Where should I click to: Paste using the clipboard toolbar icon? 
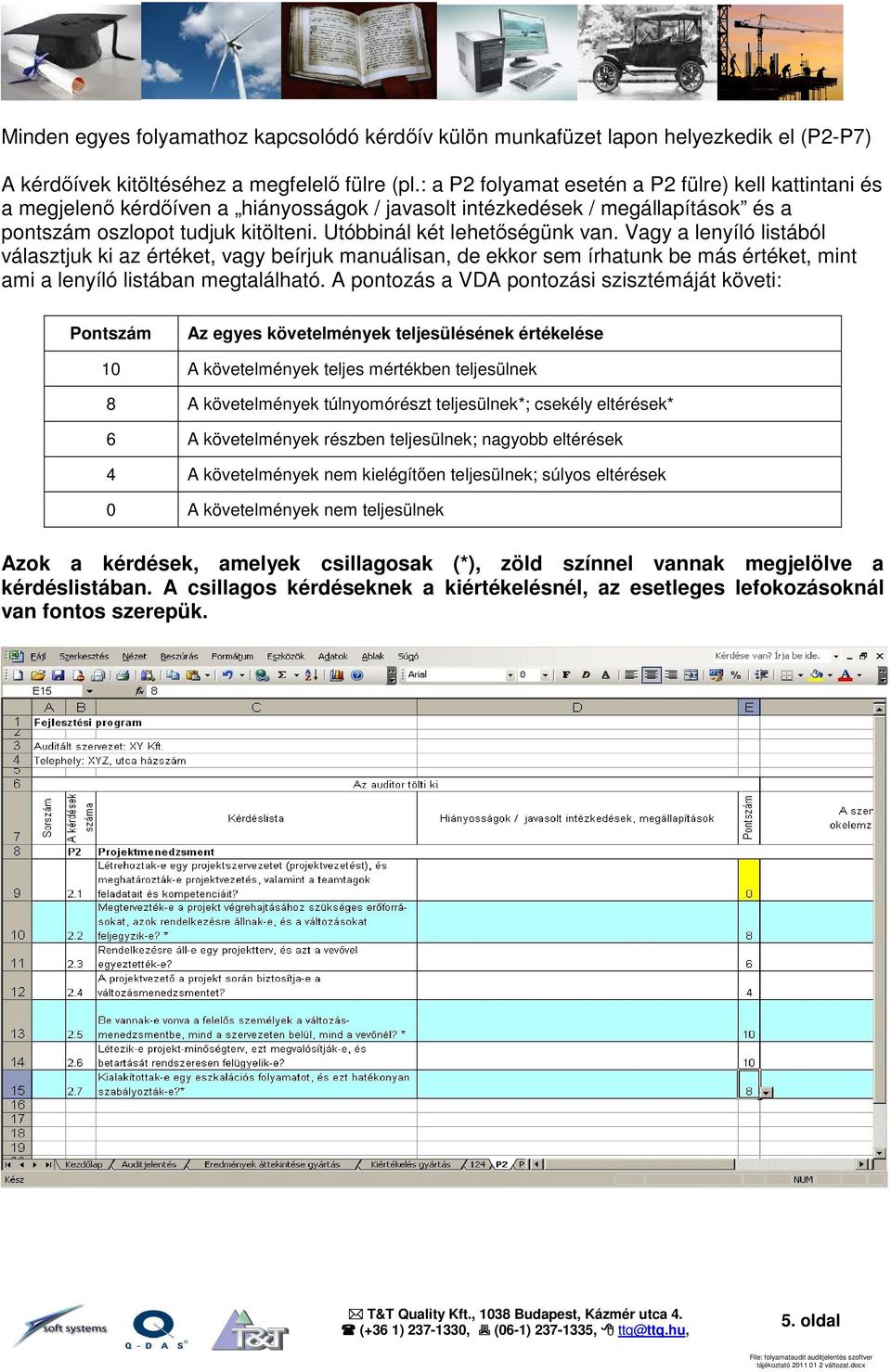(x=192, y=675)
